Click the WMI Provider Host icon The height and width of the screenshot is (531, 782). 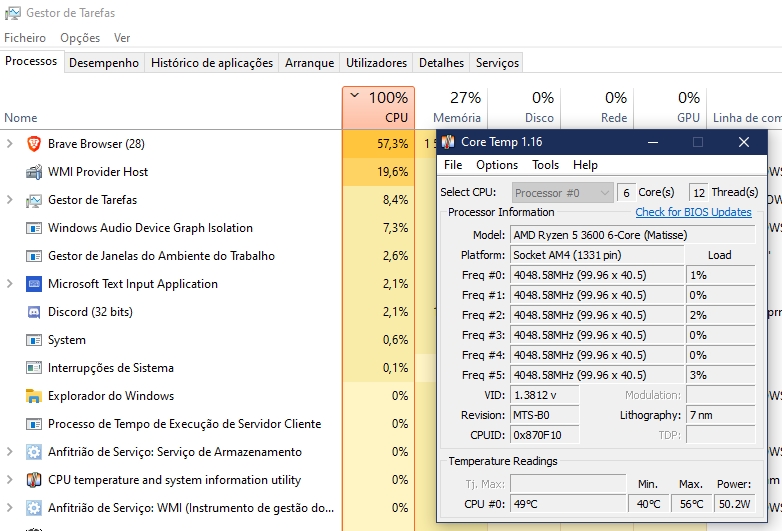(33, 172)
